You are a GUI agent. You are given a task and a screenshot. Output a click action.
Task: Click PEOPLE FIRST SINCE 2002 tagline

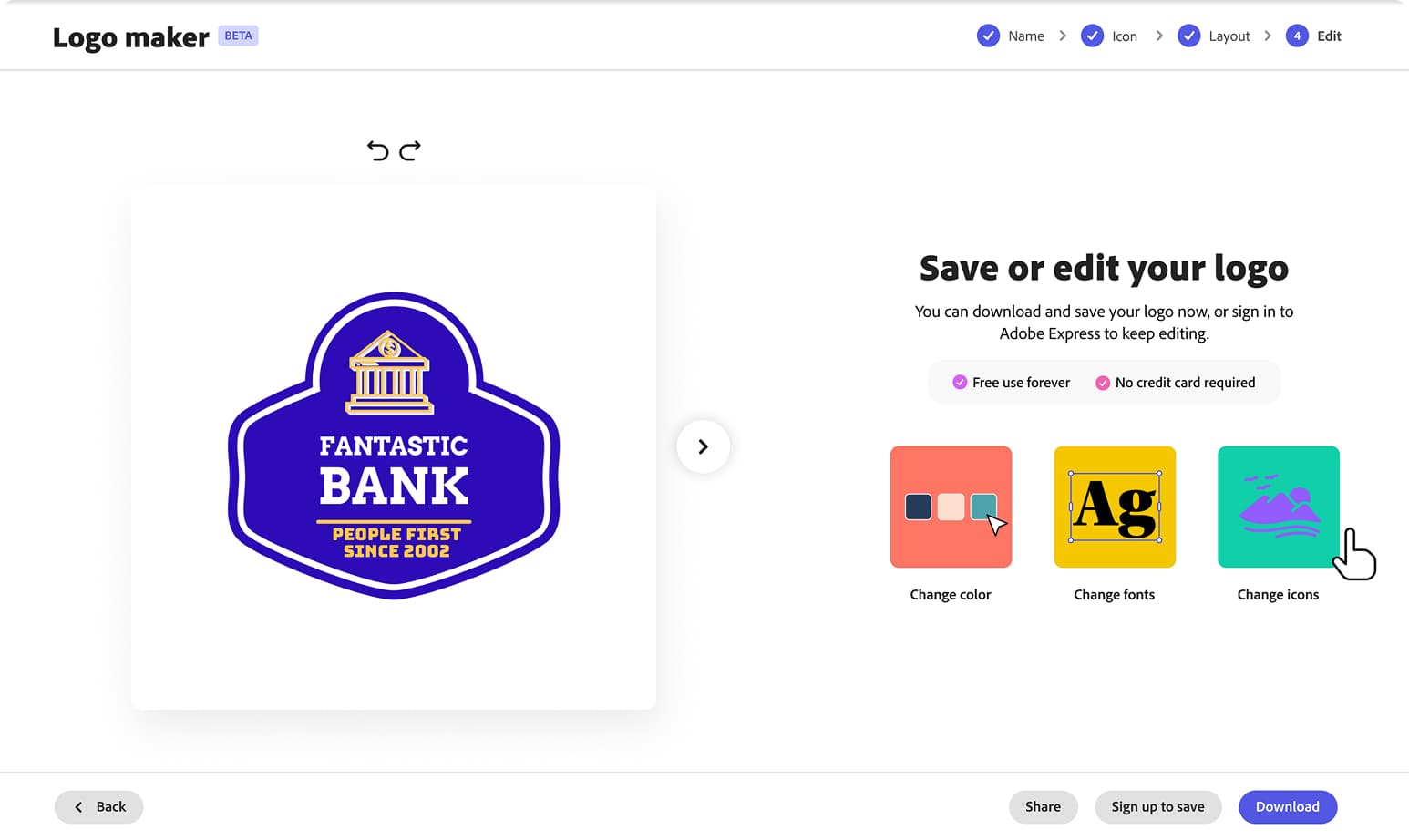396,543
